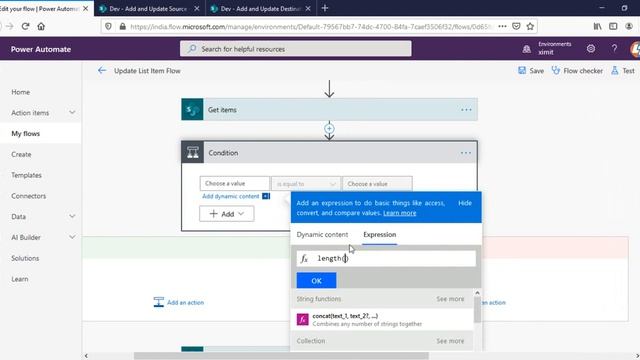Save the flow
640x360 pixels.
531,71
